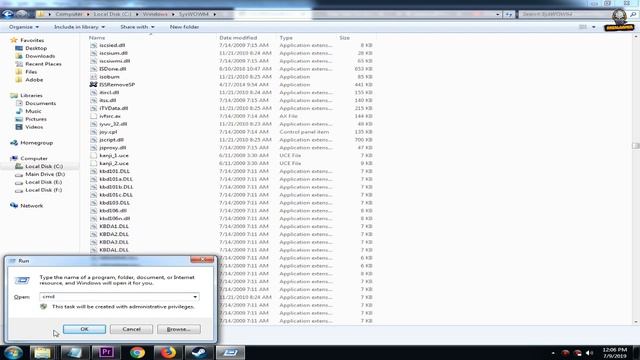Sort by the Type column header
The width and height of the screenshot is (640, 360).
[286, 38]
